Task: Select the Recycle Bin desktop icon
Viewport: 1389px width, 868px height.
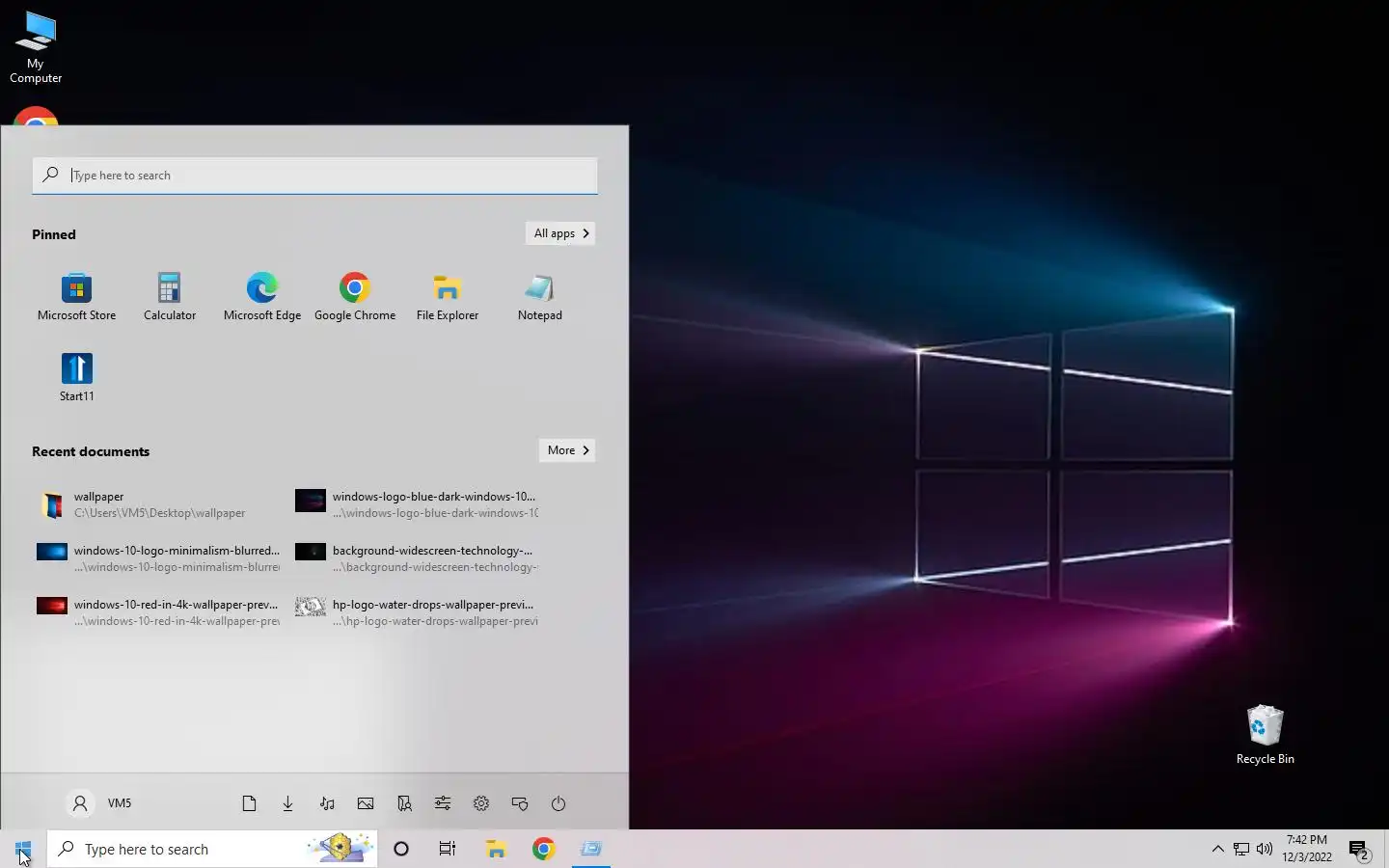Action: [1265, 734]
